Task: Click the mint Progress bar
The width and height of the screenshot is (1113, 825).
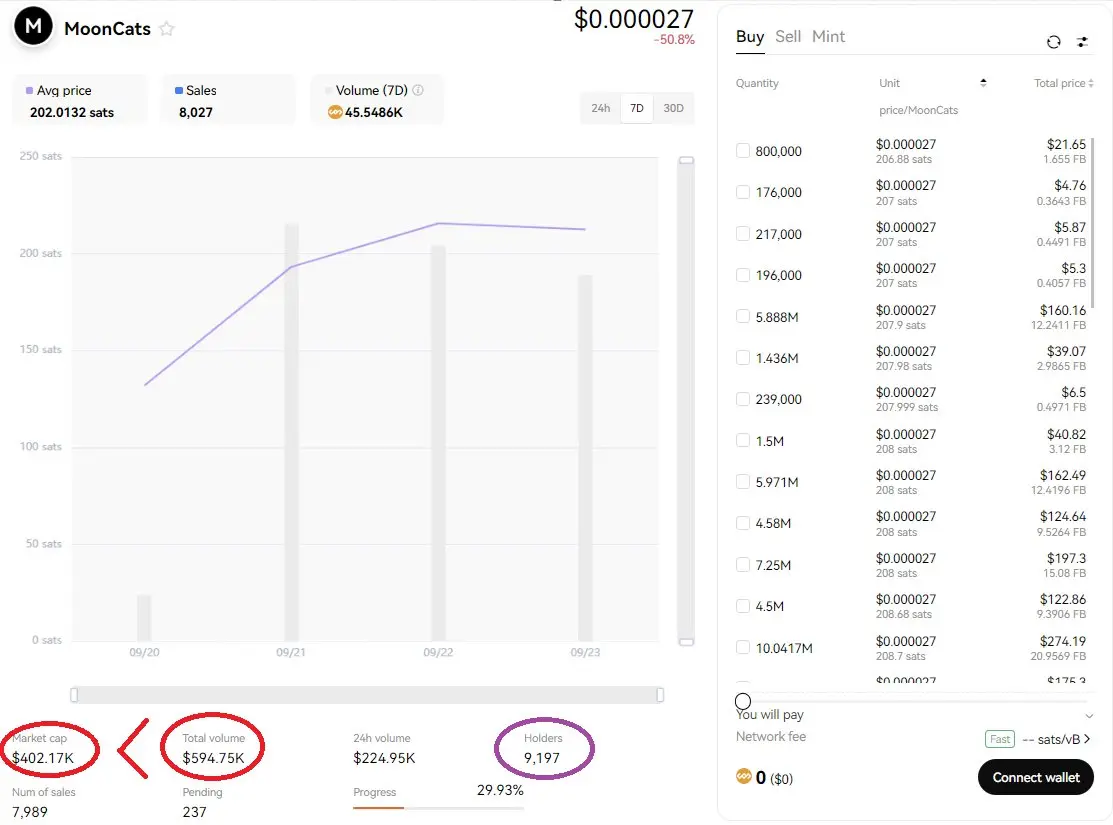Action: coord(438,808)
